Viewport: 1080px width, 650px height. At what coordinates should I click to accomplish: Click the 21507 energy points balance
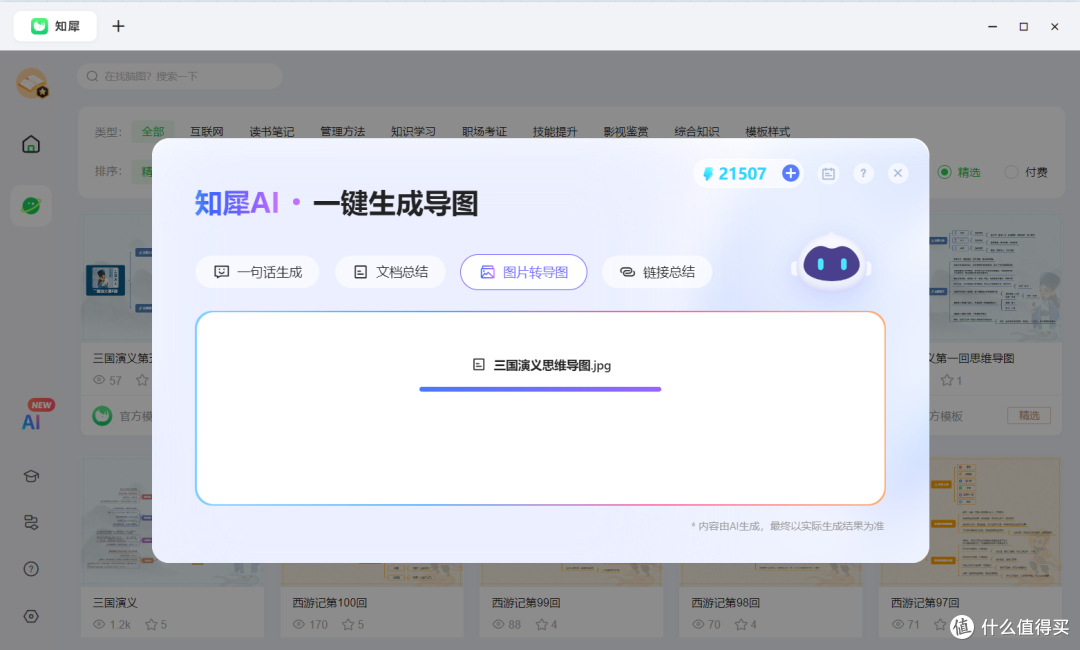pyautogui.click(x=734, y=174)
